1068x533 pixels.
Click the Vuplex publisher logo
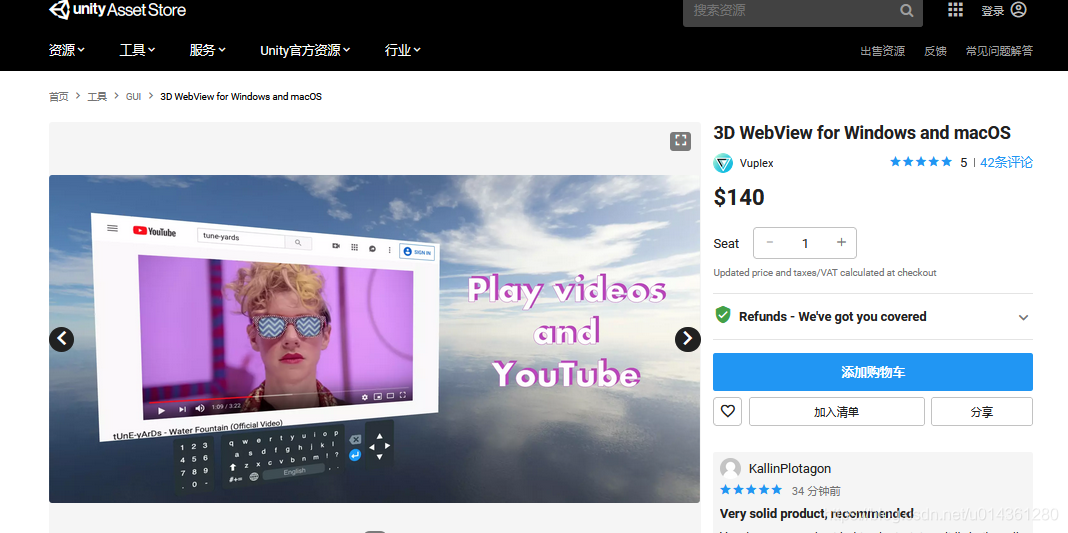pyautogui.click(x=723, y=163)
